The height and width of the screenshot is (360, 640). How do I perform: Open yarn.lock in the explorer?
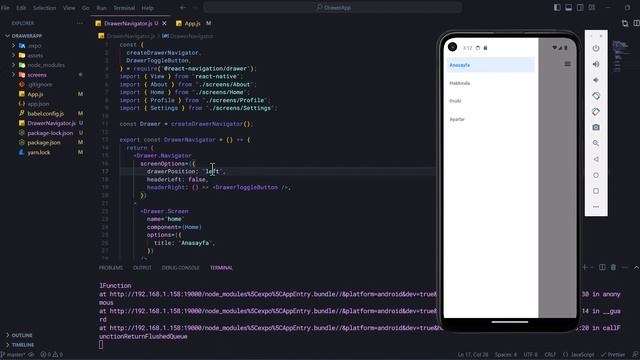[x=39, y=152]
